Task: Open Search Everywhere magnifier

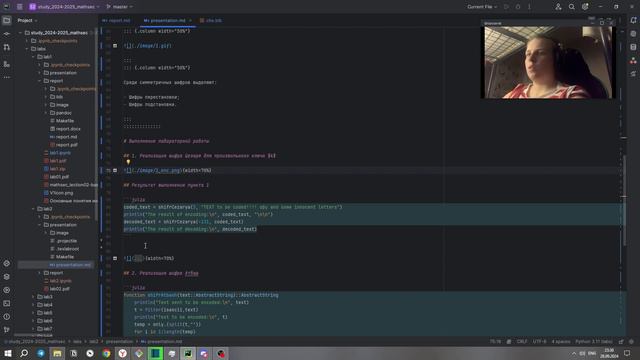Action: (571, 7)
